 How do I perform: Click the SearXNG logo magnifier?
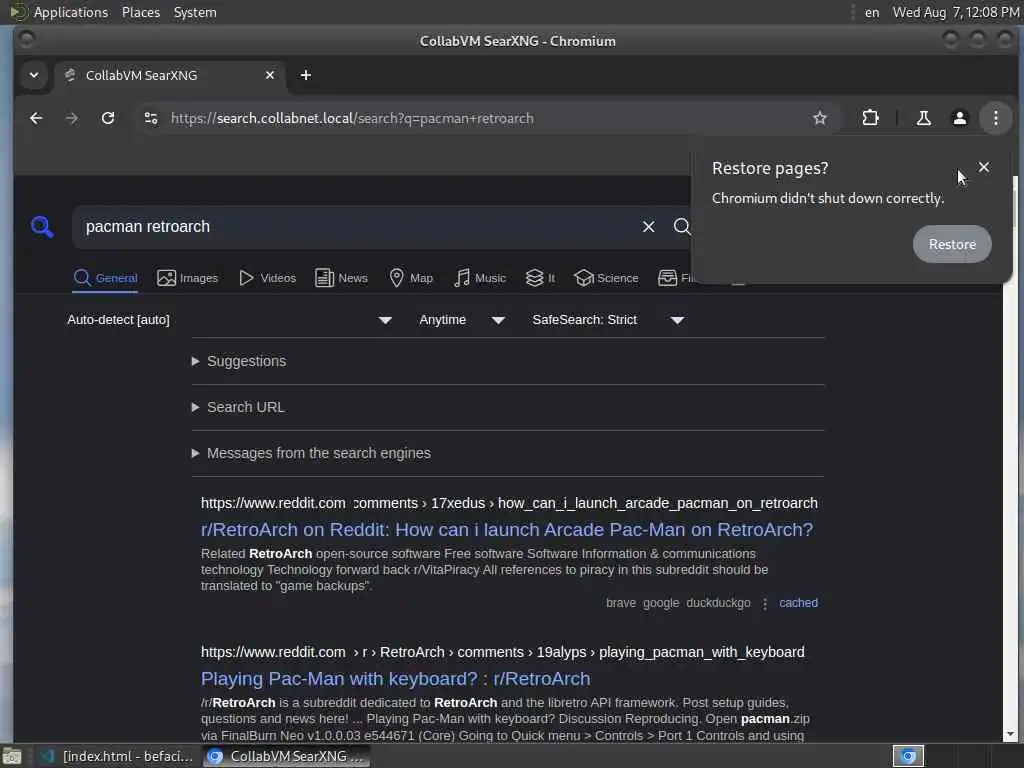coord(42,227)
